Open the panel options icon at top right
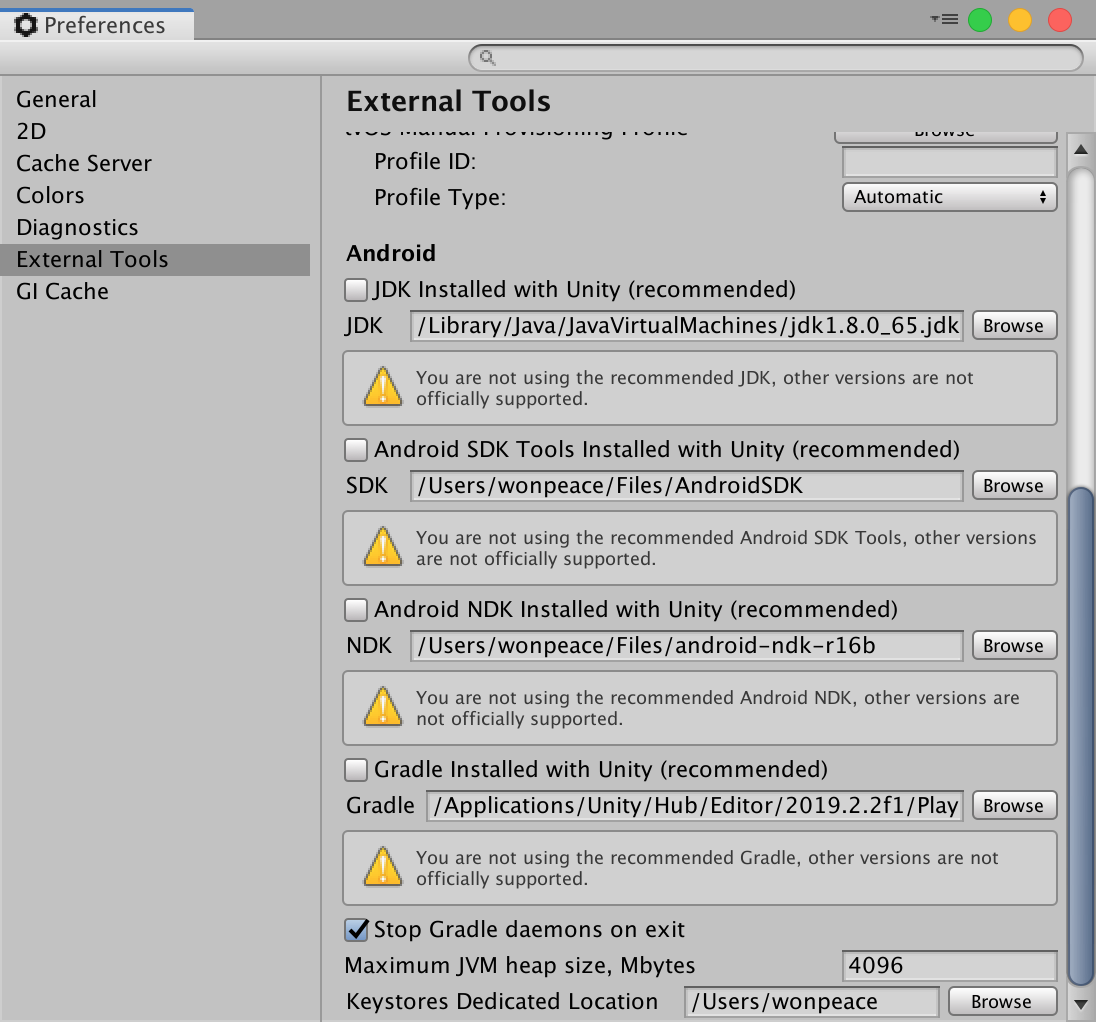Screen dimensions: 1096x1022 [944, 18]
